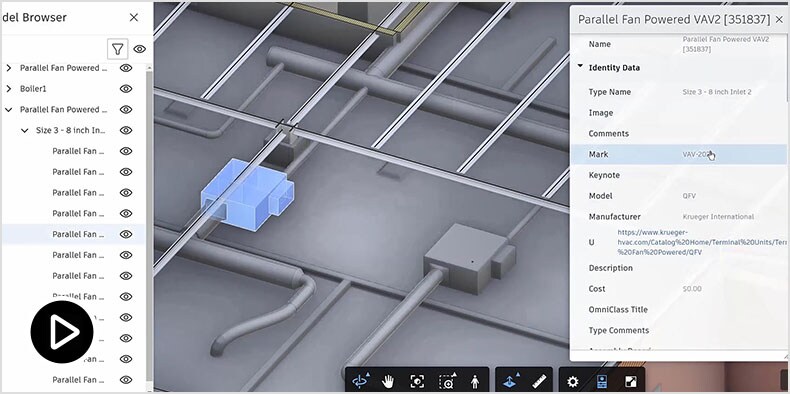The height and width of the screenshot is (394, 790).
Task: Select the Manufacturer property row
Action: click(x=678, y=217)
